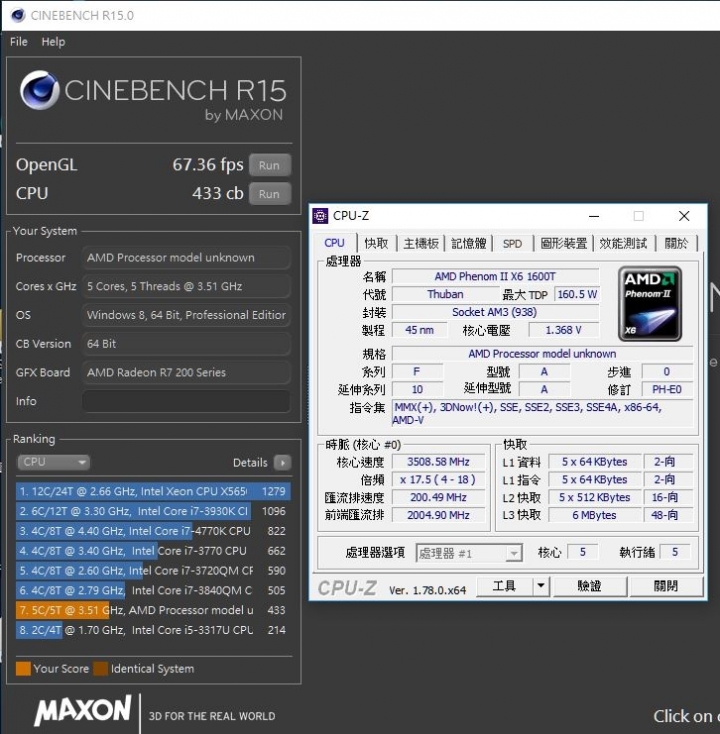Click the 2004.90 MHz front bus value
The image size is (720, 734).
(438, 515)
